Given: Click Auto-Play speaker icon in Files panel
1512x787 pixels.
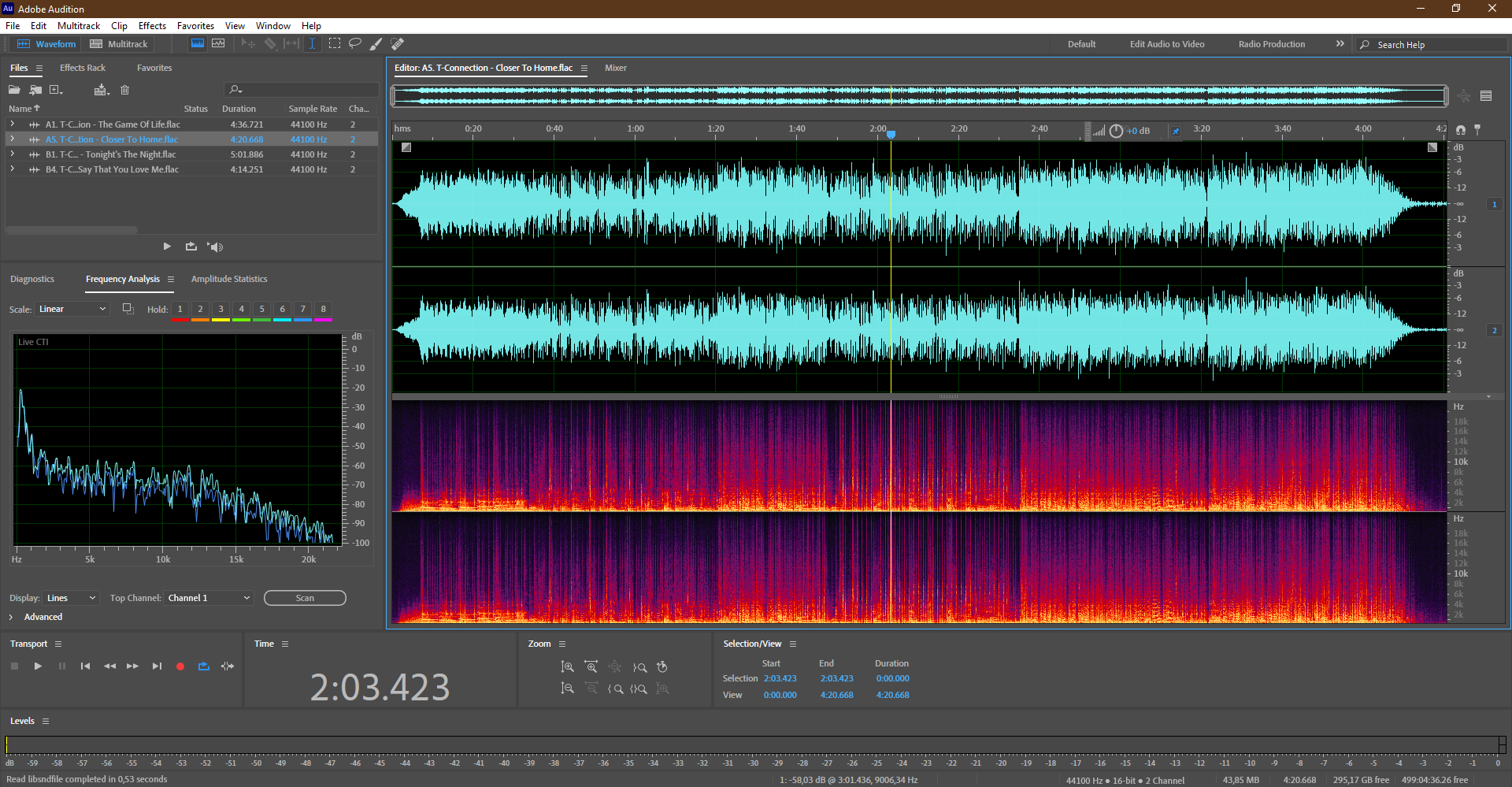Looking at the screenshot, I should pos(215,247).
